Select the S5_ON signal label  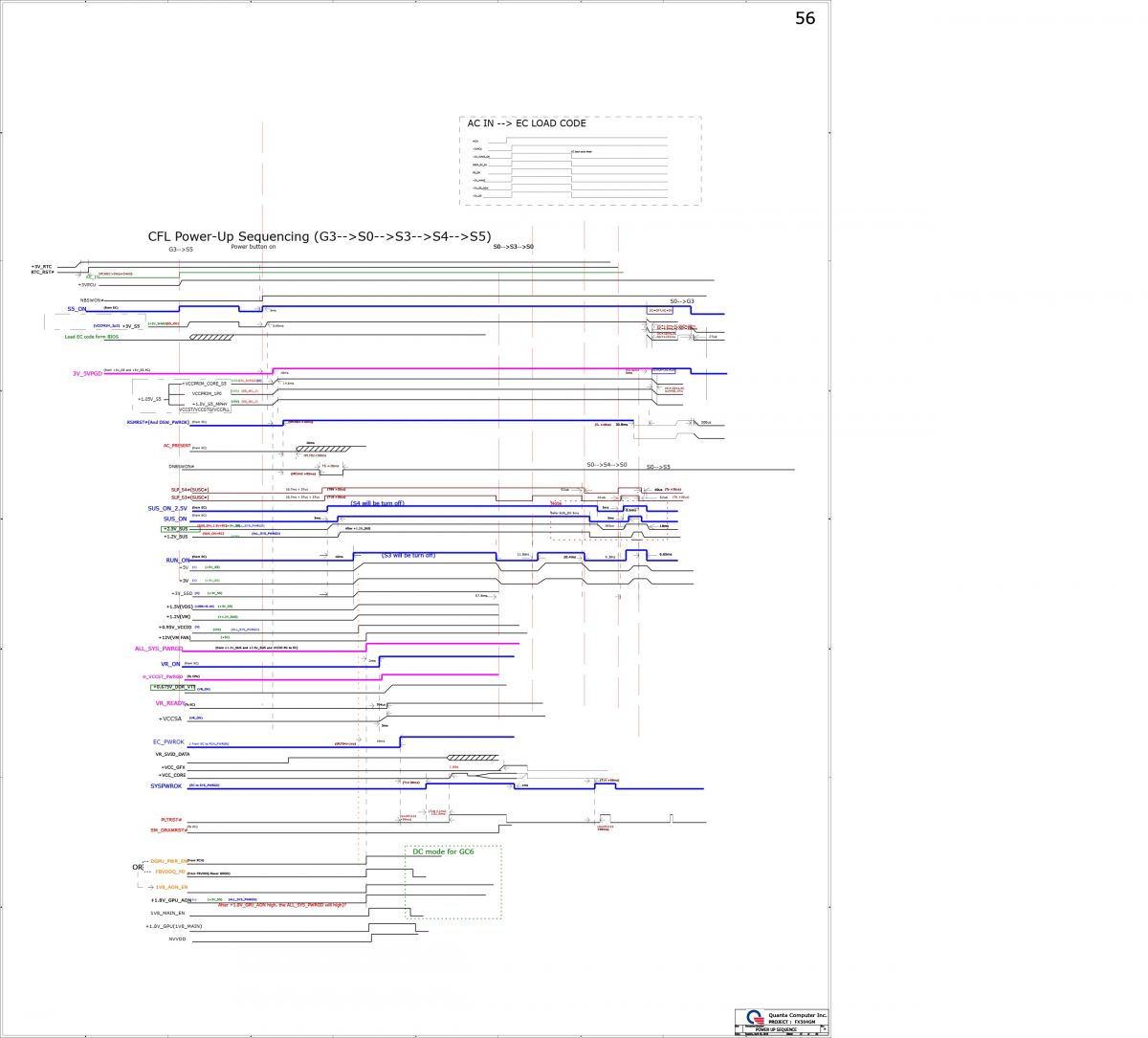pos(77,309)
